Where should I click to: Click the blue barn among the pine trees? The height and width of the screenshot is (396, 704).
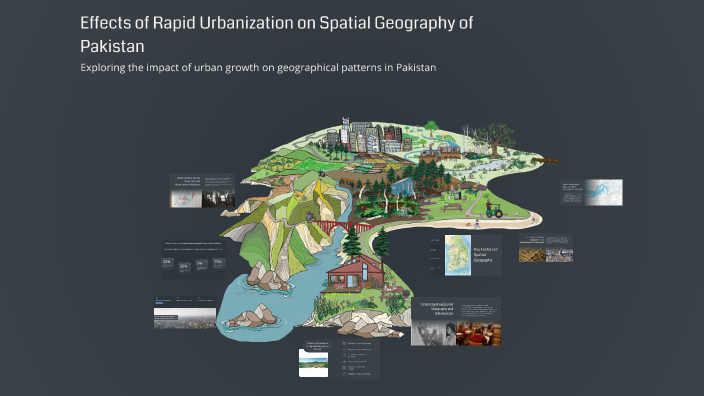(x=403, y=187)
